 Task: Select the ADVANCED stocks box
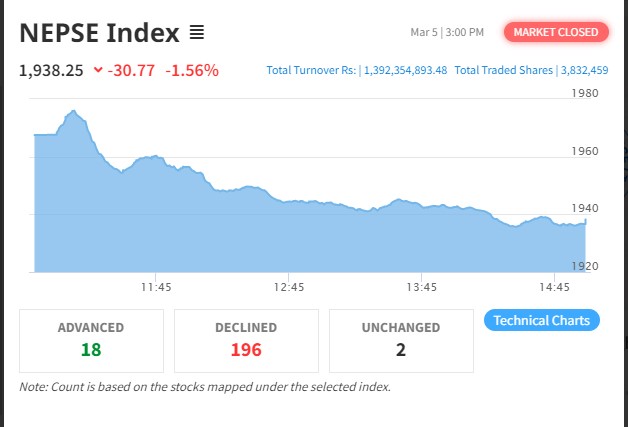[x=91, y=340]
